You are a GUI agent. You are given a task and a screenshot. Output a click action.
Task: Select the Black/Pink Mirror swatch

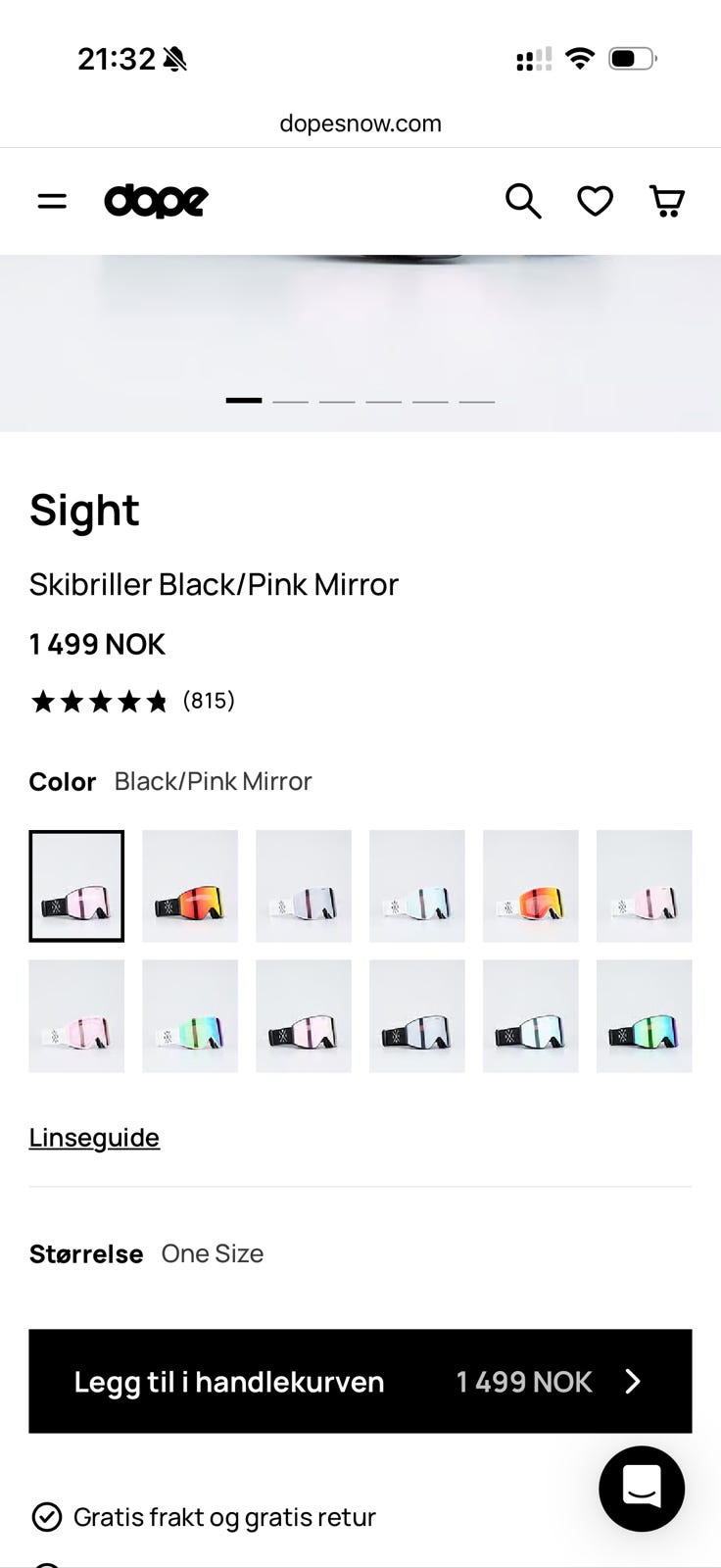(76, 886)
